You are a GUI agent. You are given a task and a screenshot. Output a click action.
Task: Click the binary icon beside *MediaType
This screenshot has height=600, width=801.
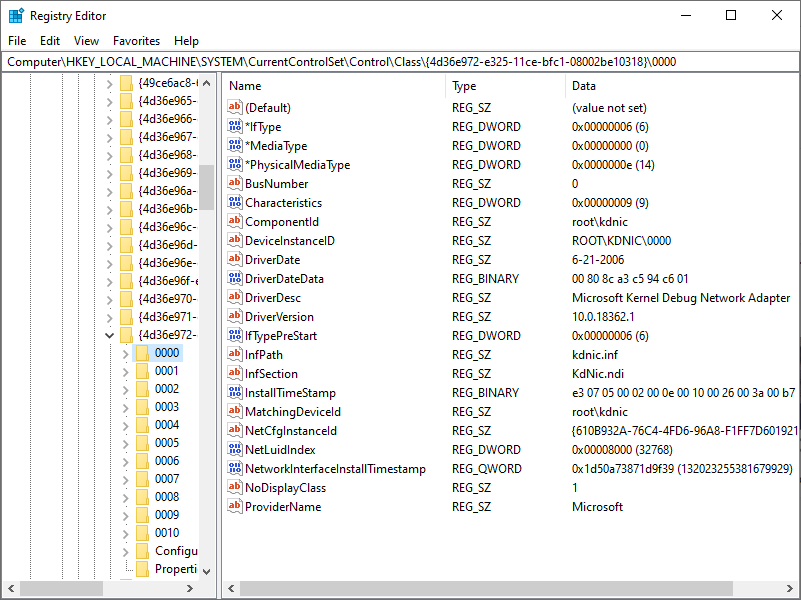click(x=234, y=145)
